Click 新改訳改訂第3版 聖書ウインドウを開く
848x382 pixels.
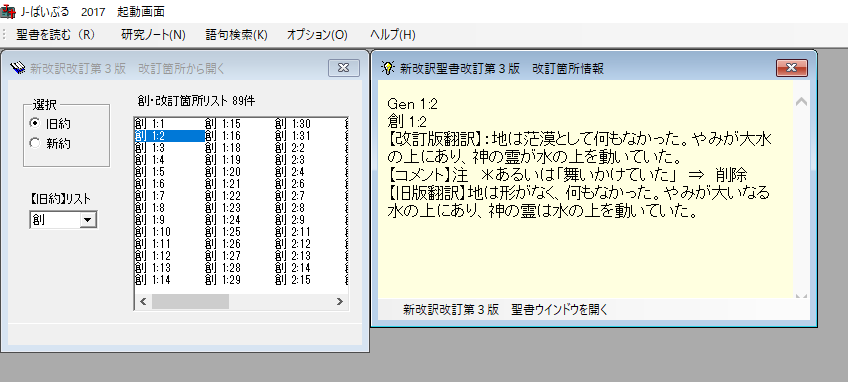[x=505, y=309]
